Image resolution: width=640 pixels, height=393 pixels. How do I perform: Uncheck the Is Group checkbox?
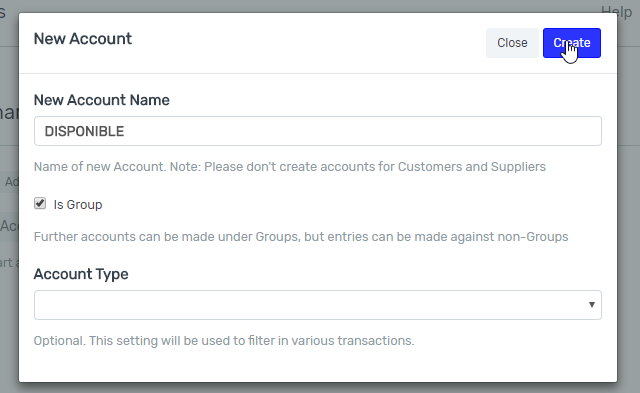tap(40, 203)
